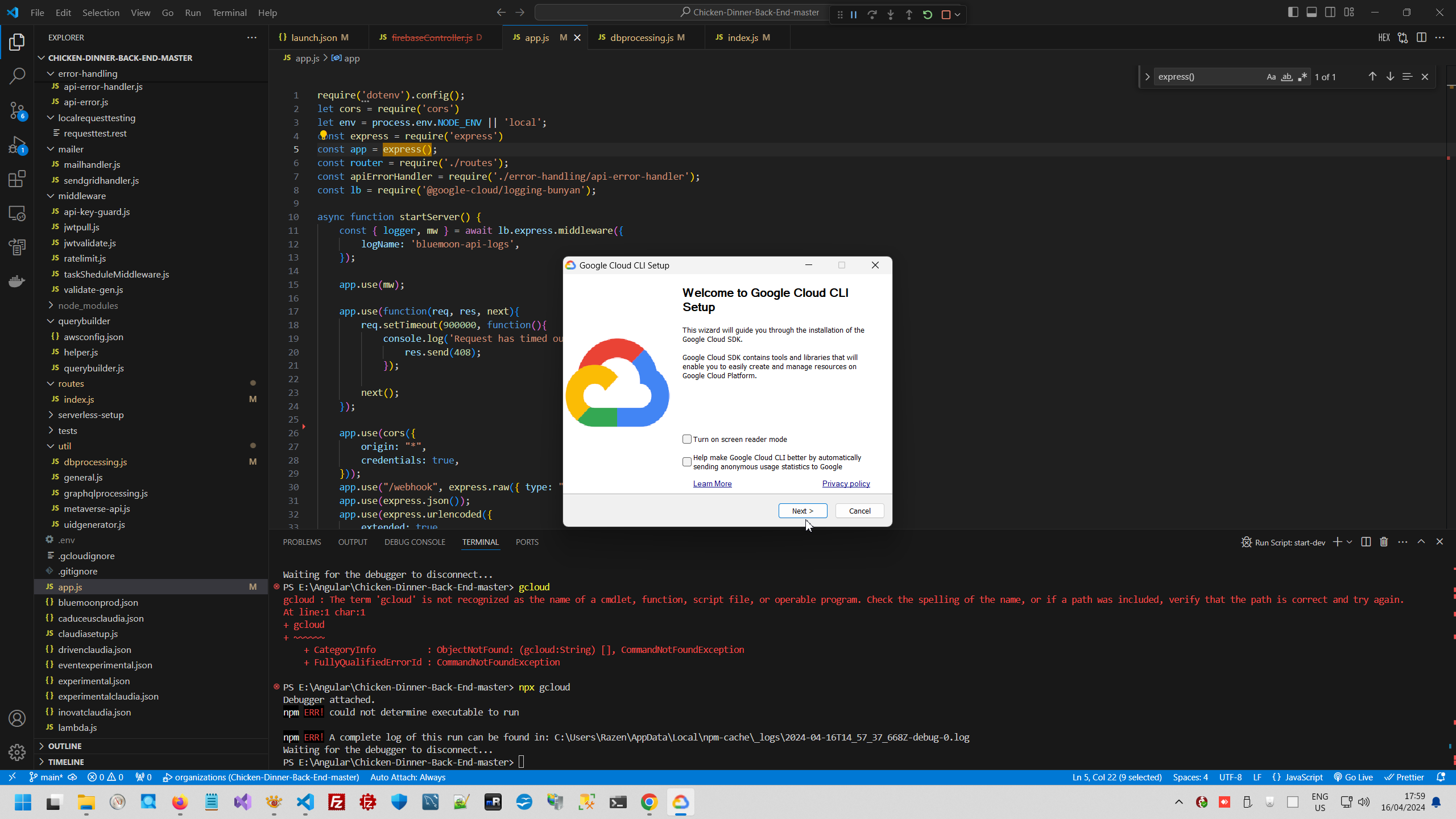Kill the terminal with trash icon
The width and height of the screenshot is (1456, 819).
coord(1384,542)
